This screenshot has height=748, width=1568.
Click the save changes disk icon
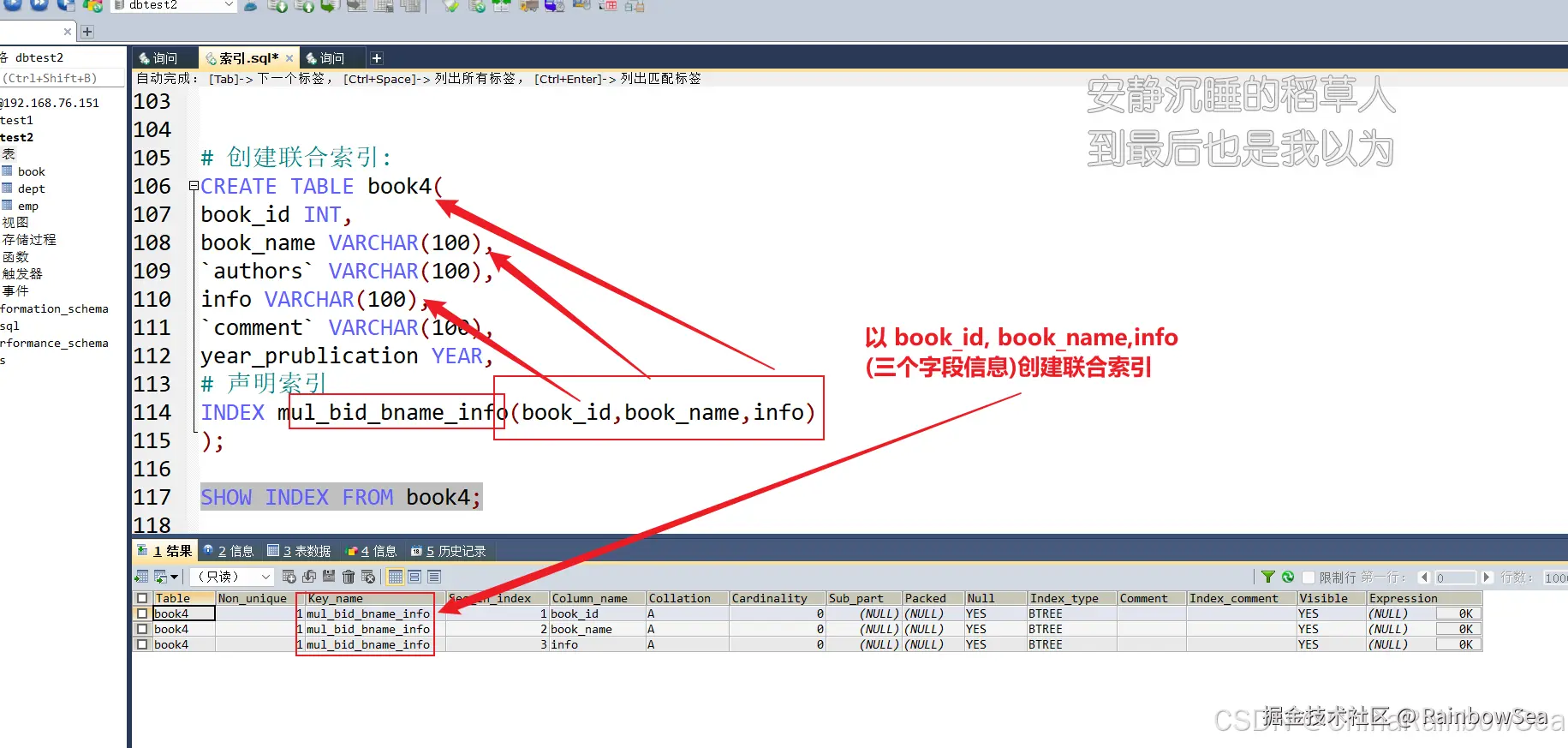329,576
